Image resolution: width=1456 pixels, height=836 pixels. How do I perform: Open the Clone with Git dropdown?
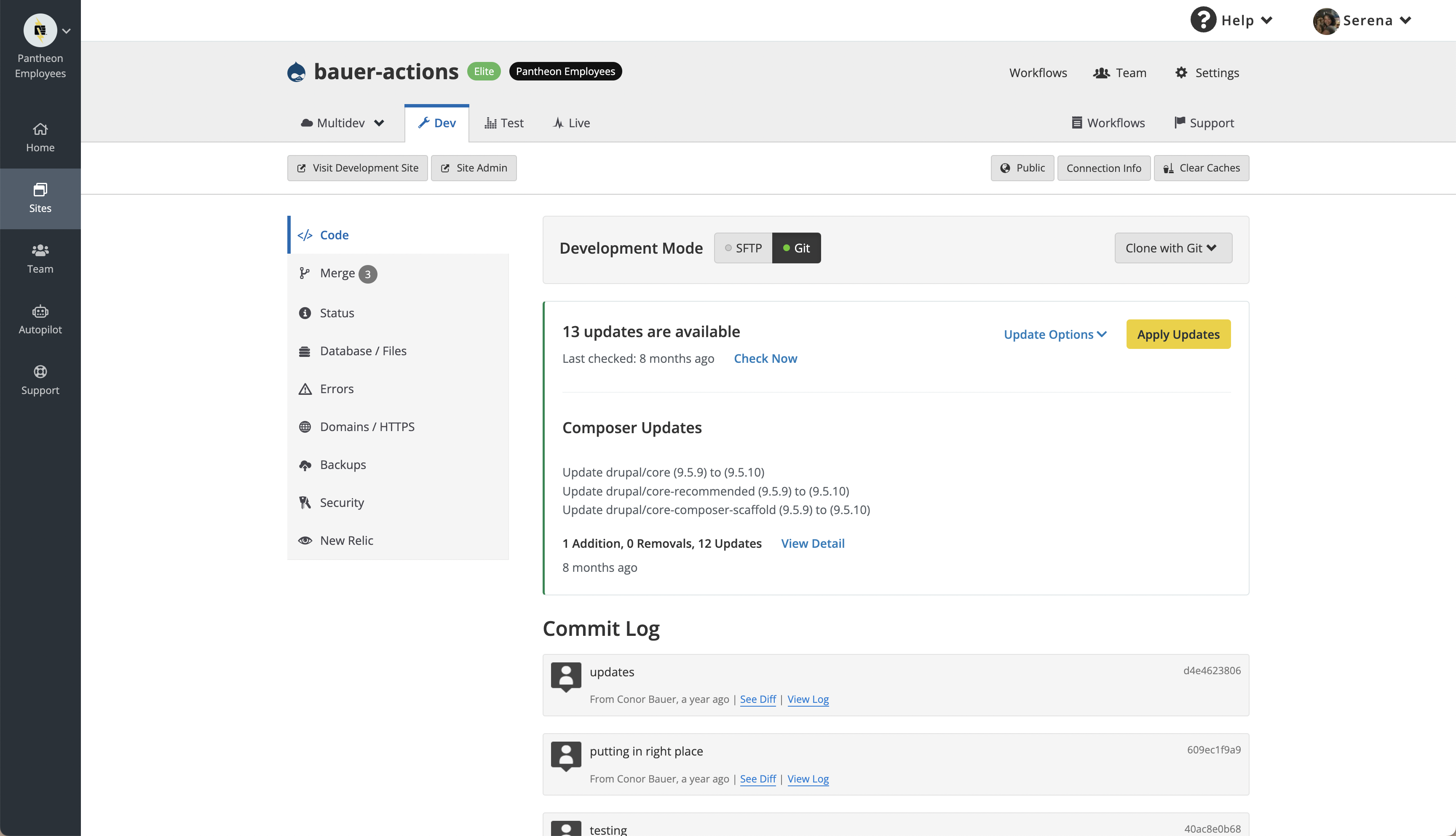(x=1173, y=247)
